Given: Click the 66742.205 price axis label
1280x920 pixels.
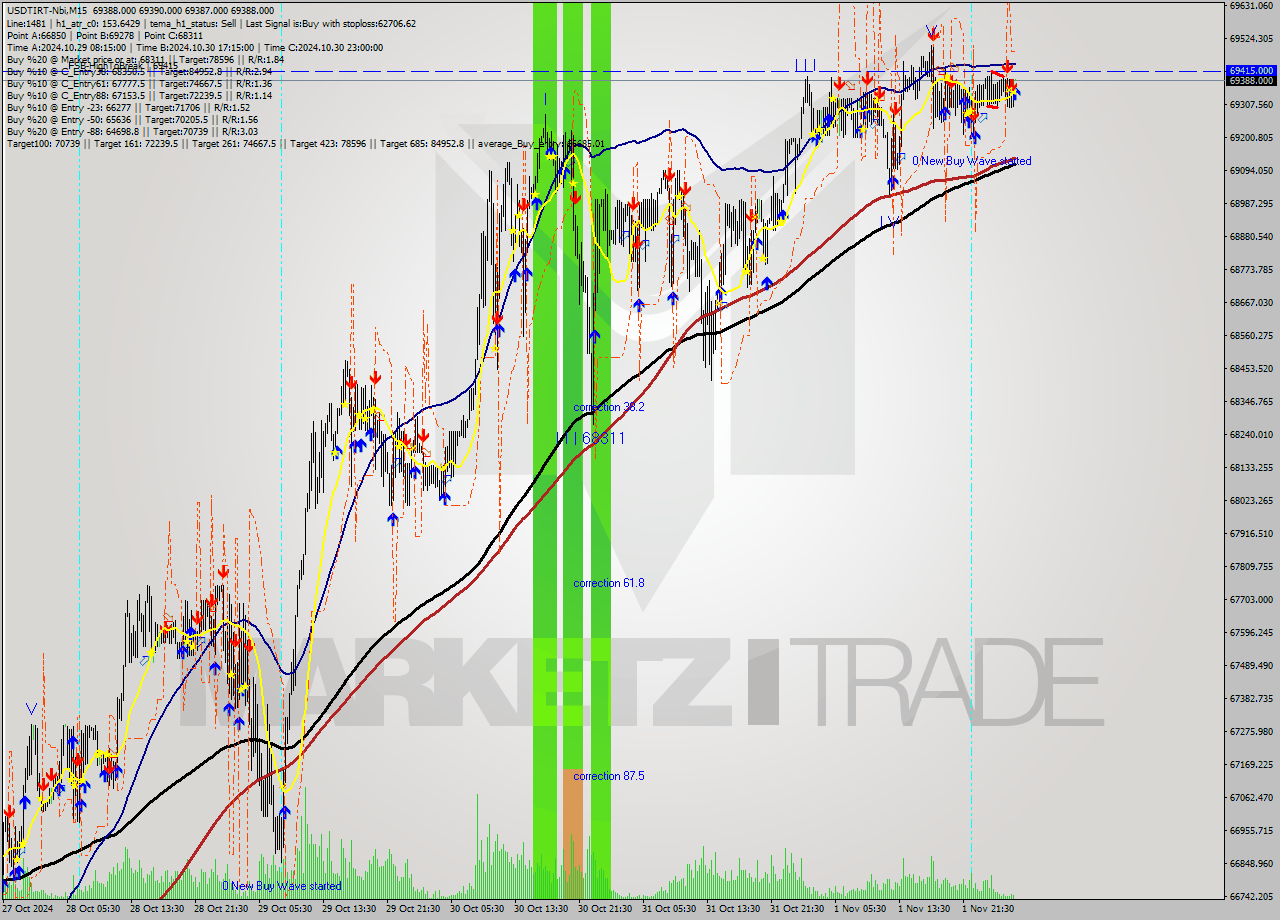Looking at the screenshot, I should [1251, 896].
